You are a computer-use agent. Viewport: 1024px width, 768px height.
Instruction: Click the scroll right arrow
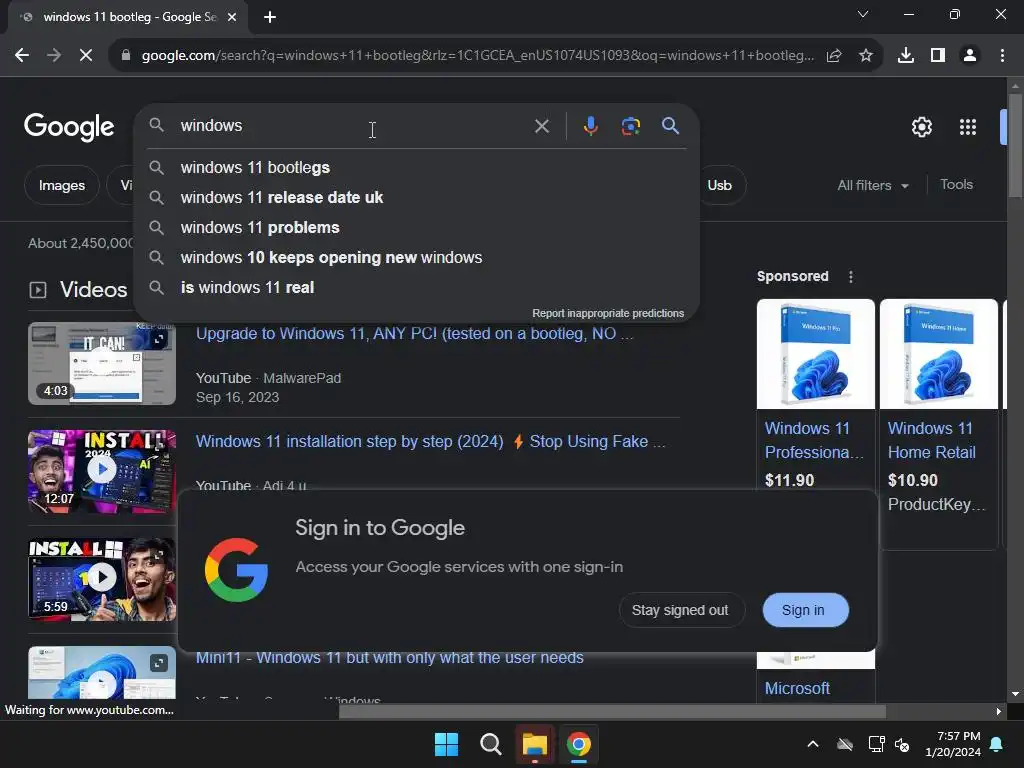[x=999, y=712]
